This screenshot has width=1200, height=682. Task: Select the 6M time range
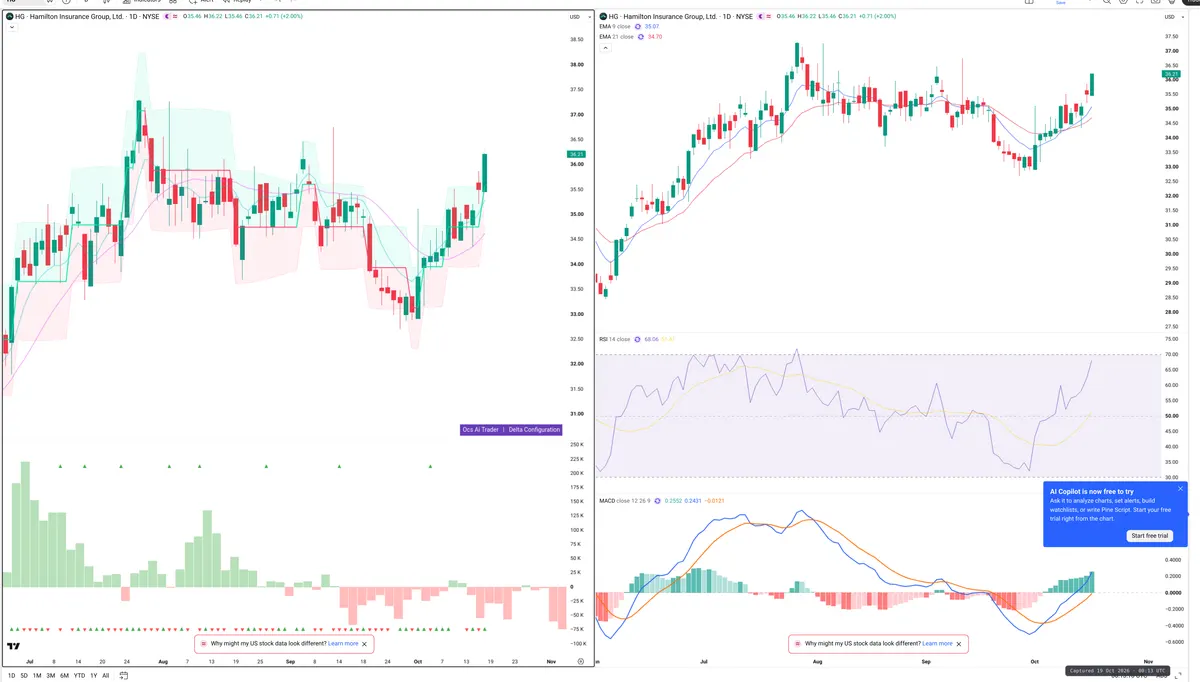[x=64, y=676]
